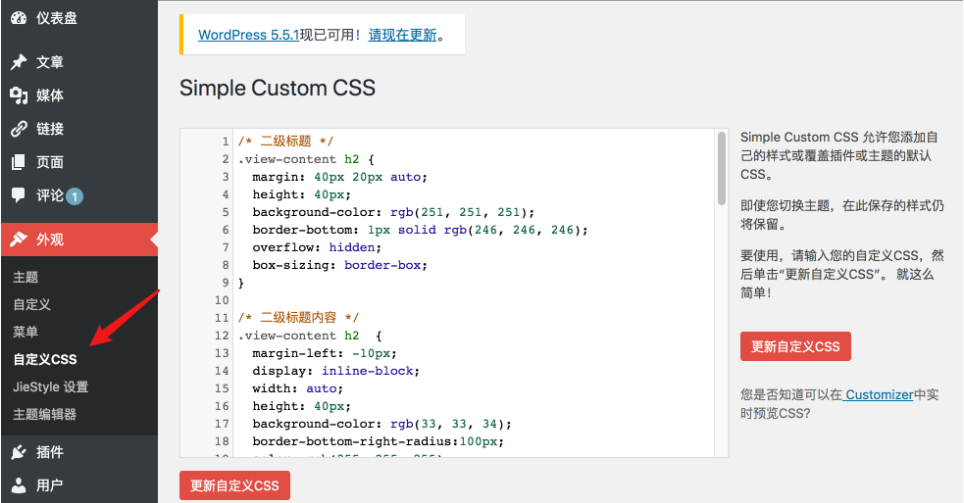Viewport: 964px width, 503px height.
Task: Click the .view-content h2 selector on line 12
Action: coord(310,336)
